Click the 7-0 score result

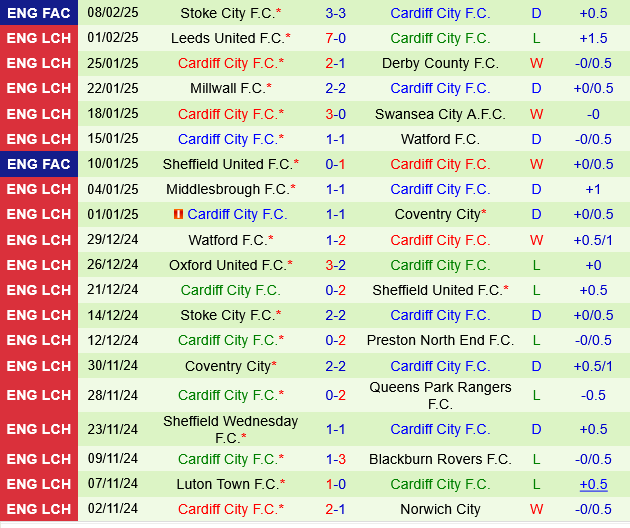(x=336, y=38)
